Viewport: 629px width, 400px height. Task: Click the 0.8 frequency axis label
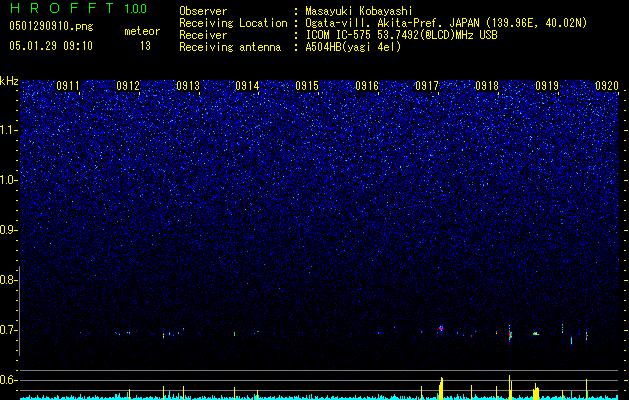pos(7,280)
